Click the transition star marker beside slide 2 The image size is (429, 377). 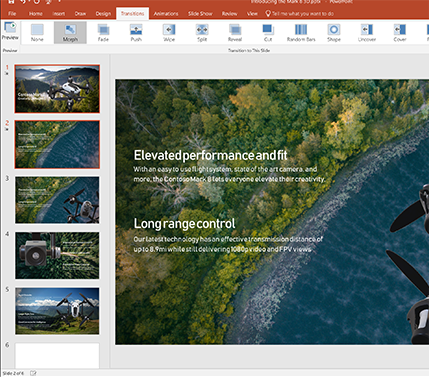(x=7, y=129)
